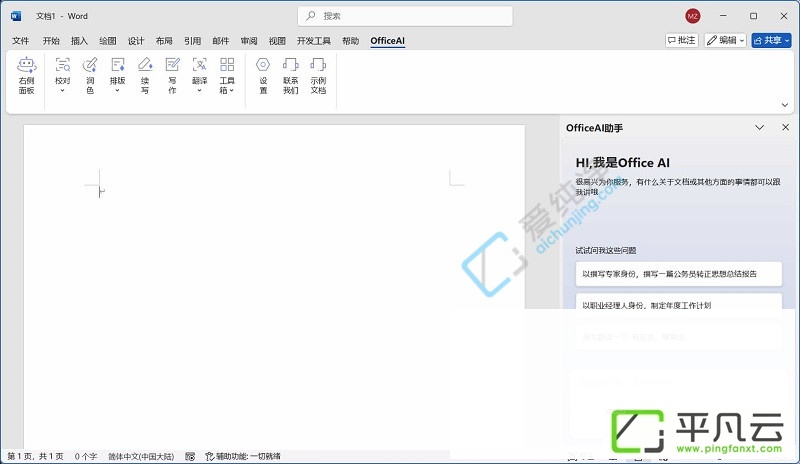800x464 pixels.
Task: Open the 右侧面板 side panel button
Action: pos(26,76)
